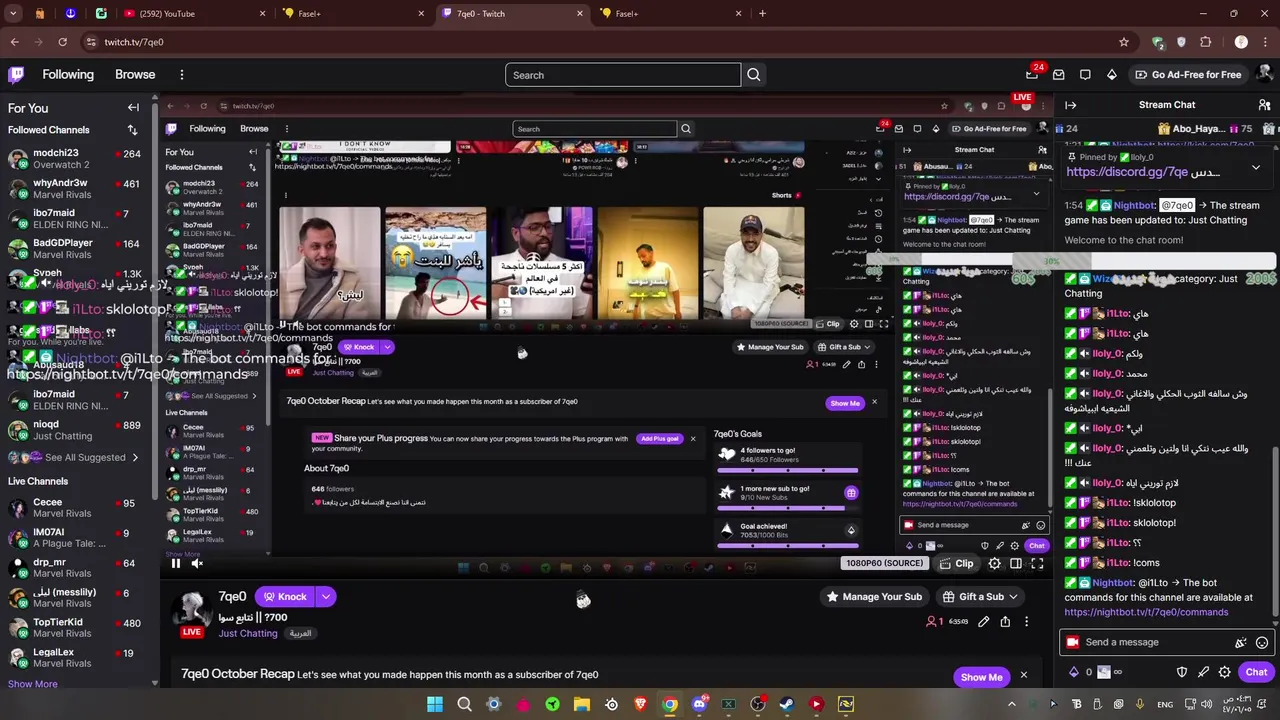Click the Go Ad-Free for Free button
1280x720 pixels.
[x=1188, y=75]
